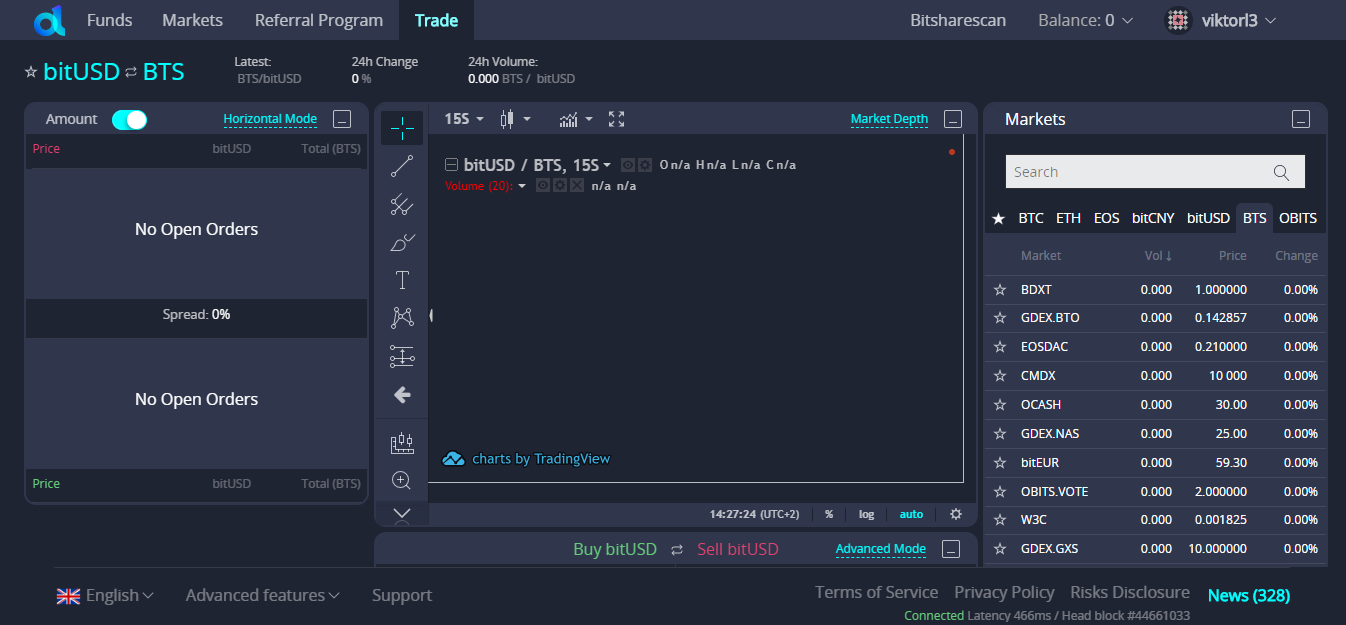Image resolution: width=1346 pixels, height=625 pixels.
Task: Switch to the Sell bitUSD tab
Action: 738,549
